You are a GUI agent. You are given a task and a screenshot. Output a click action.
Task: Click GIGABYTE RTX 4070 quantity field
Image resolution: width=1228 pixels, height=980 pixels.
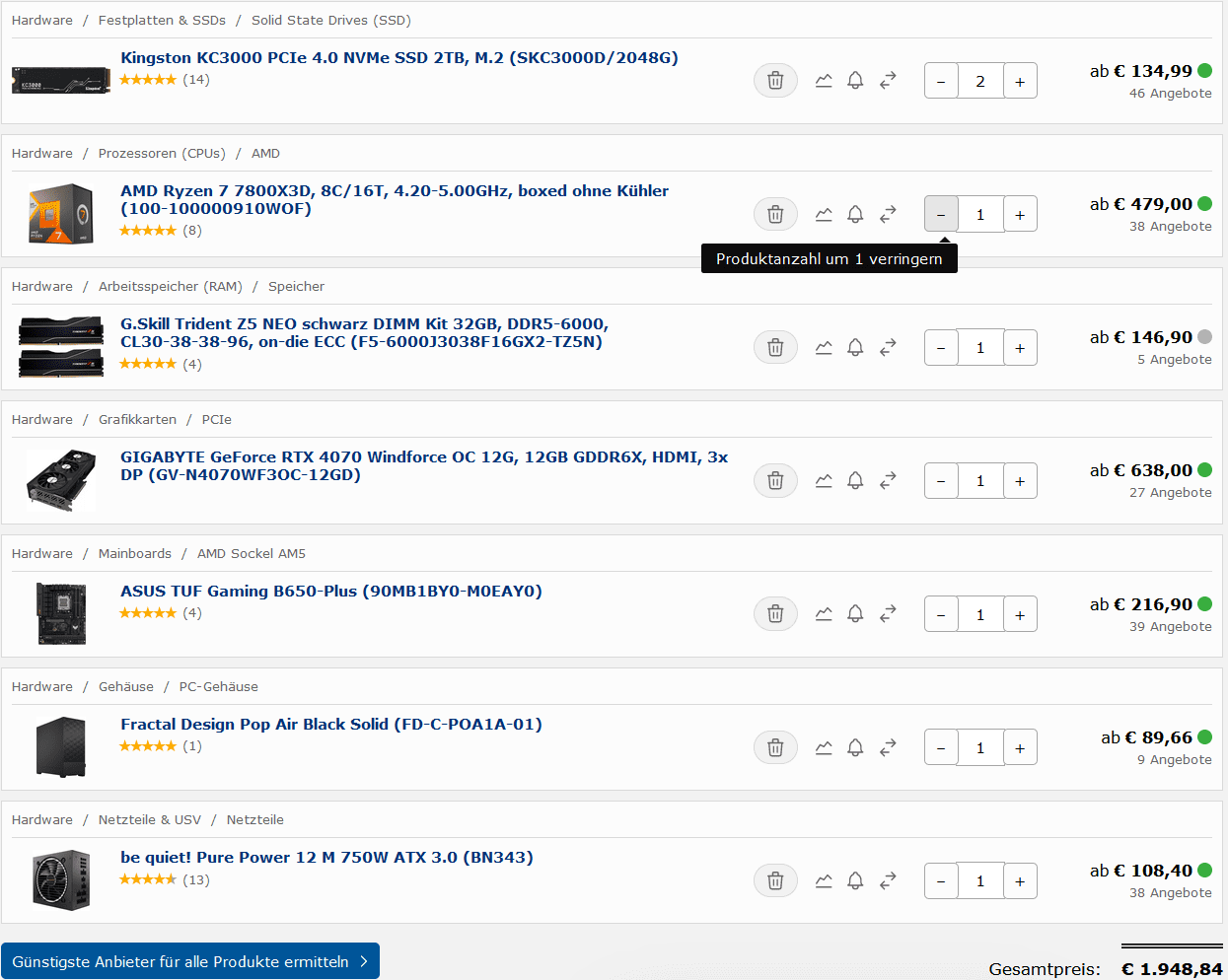[980, 480]
